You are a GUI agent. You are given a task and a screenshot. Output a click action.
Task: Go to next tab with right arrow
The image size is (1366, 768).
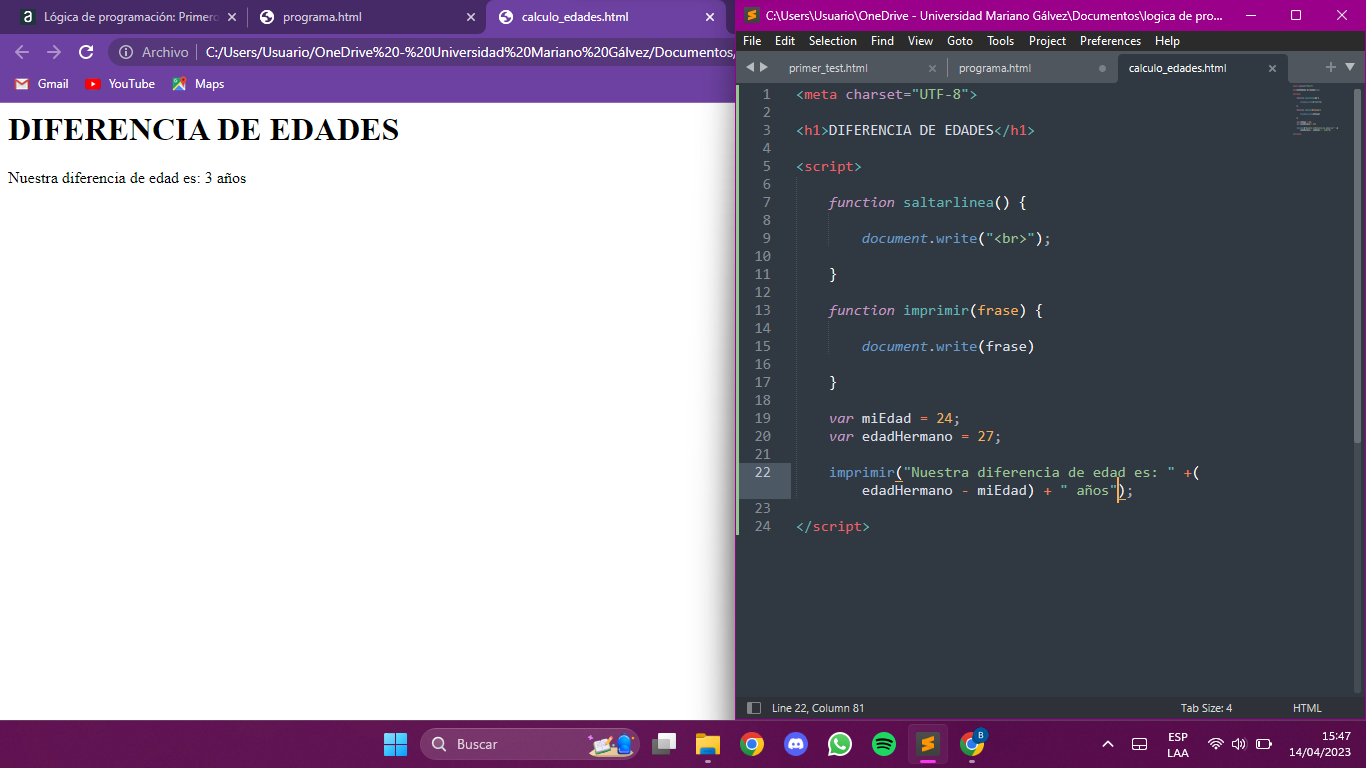click(x=765, y=67)
